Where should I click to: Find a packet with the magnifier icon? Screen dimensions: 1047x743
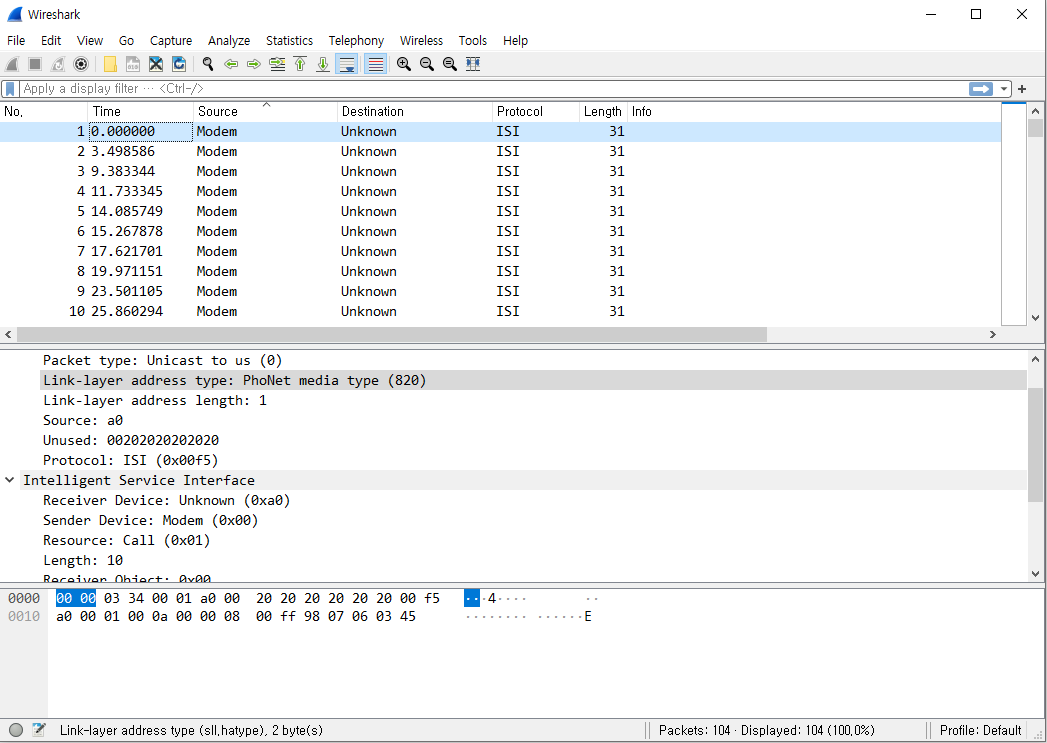point(208,64)
